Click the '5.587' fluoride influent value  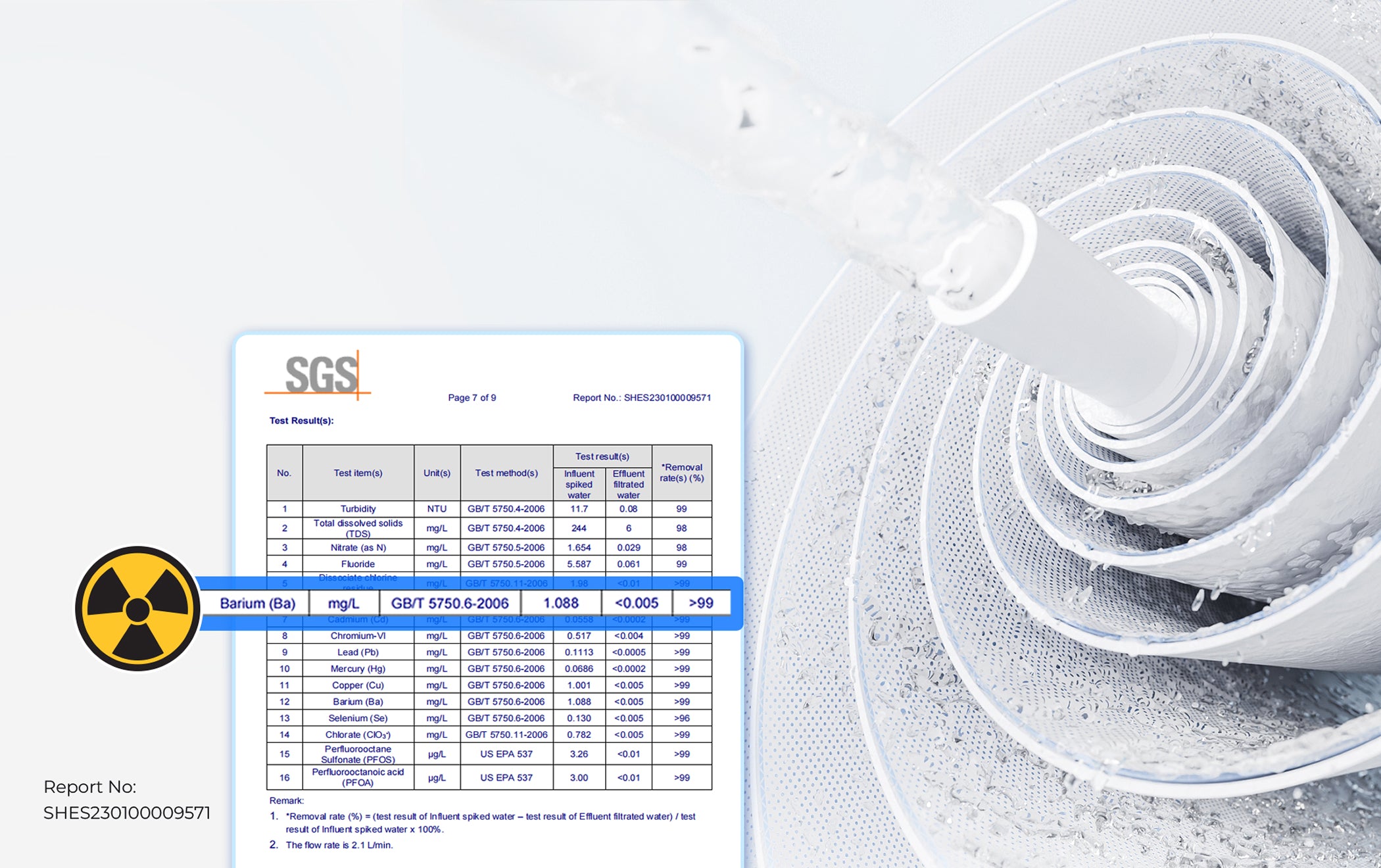click(579, 564)
